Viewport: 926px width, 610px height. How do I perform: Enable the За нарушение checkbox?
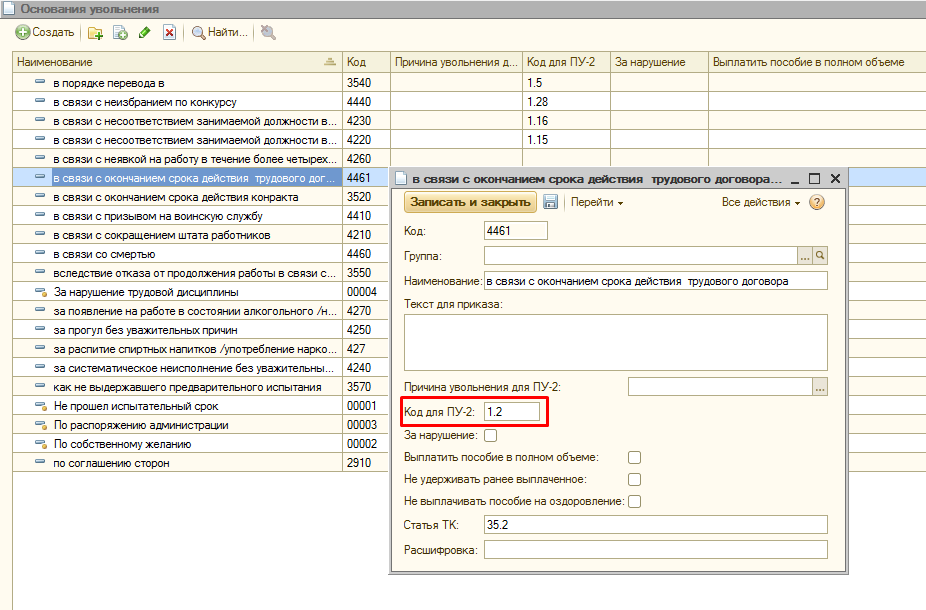coord(490,435)
